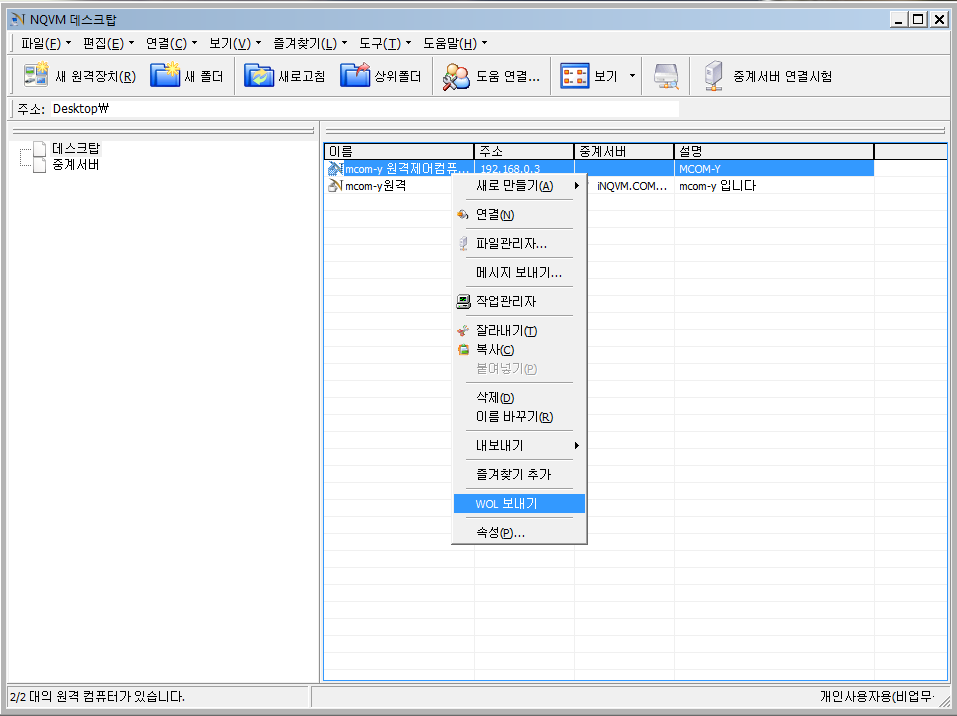Select 삭제(D) in context menu
This screenshot has height=716, width=957.
pos(519,398)
